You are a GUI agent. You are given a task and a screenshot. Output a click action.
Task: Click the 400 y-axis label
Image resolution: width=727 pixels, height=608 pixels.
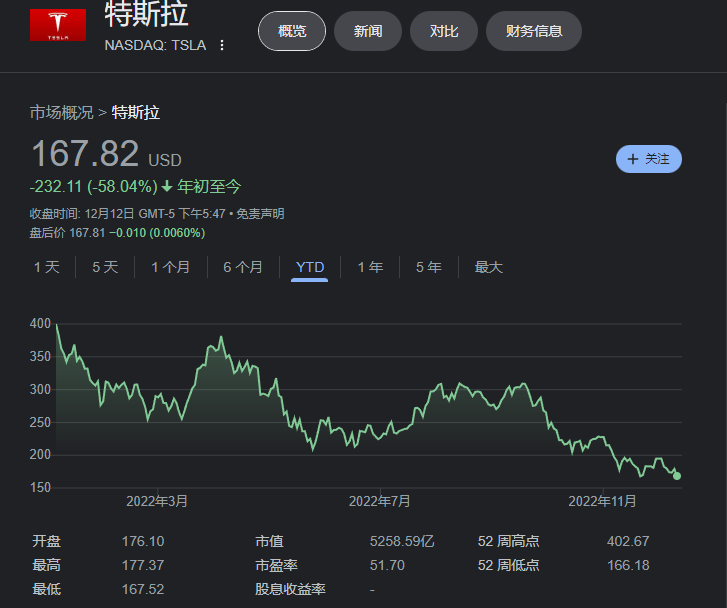click(x=40, y=323)
